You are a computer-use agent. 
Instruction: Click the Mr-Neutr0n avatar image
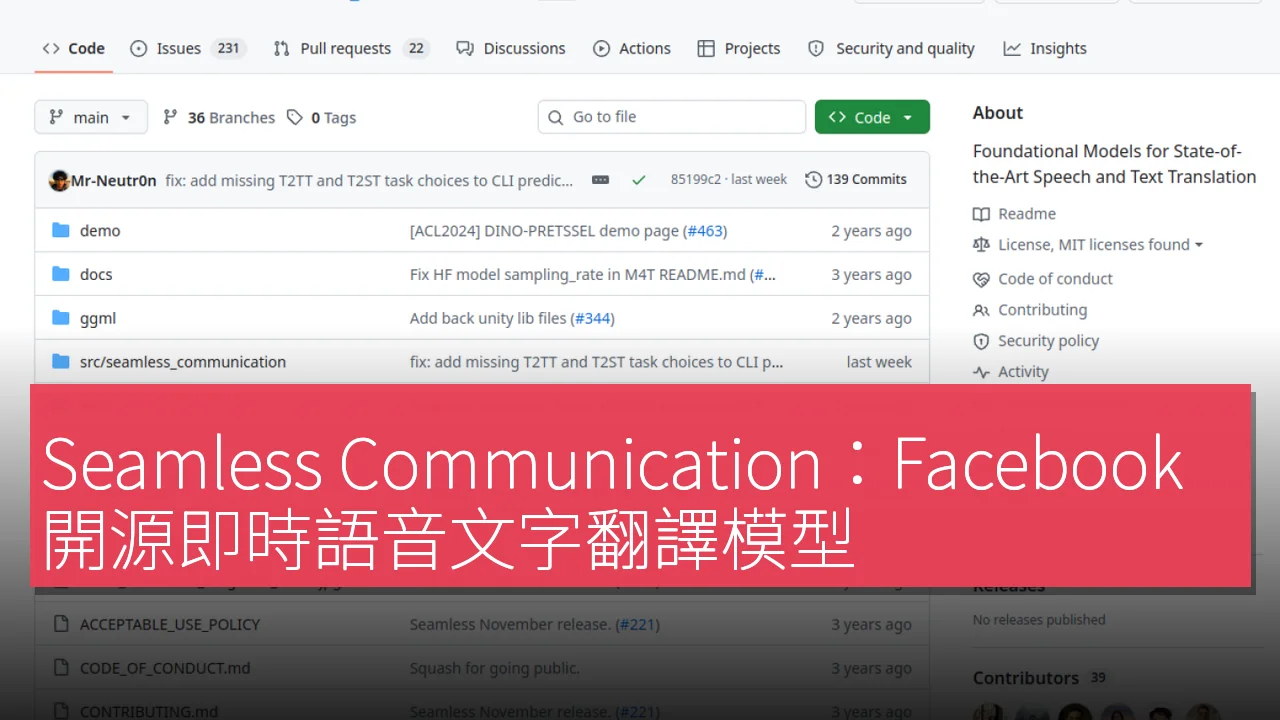(x=59, y=180)
